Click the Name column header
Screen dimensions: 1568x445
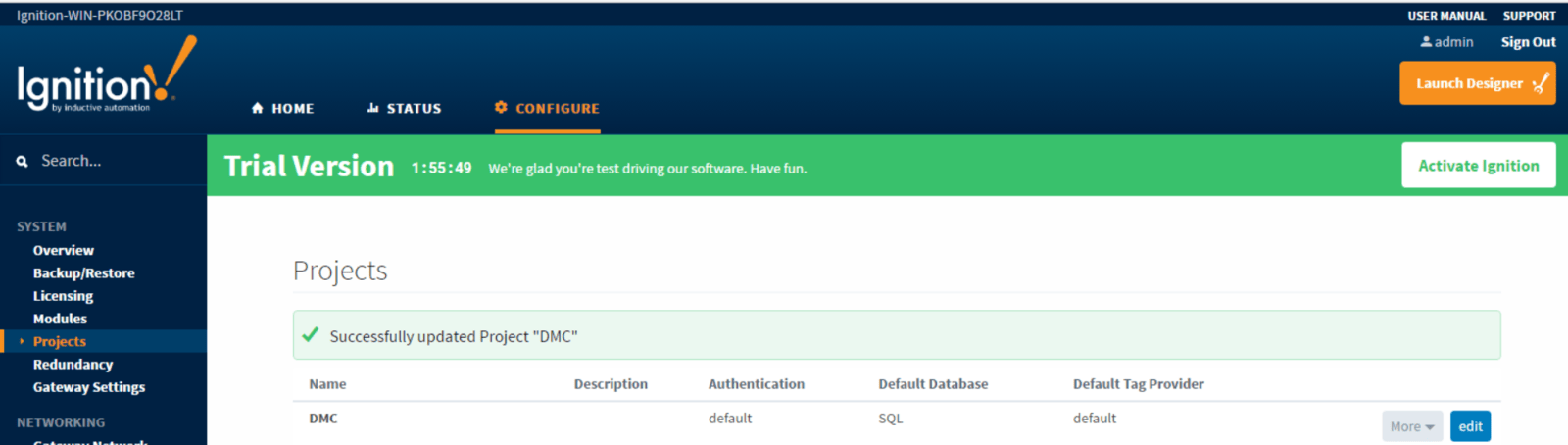[x=327, y=384]
